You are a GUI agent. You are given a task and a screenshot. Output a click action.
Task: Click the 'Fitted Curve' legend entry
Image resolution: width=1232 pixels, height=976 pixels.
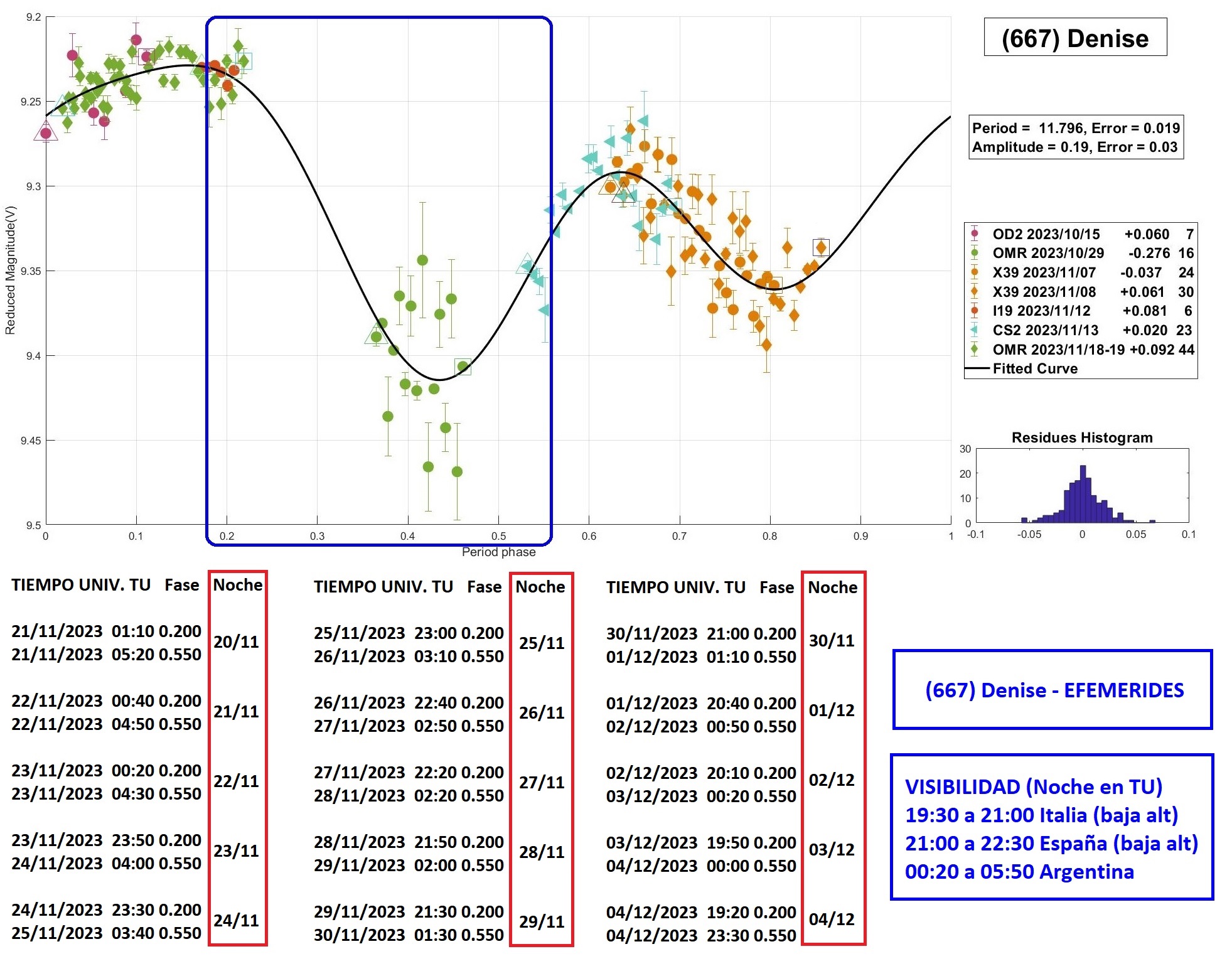1022,368
